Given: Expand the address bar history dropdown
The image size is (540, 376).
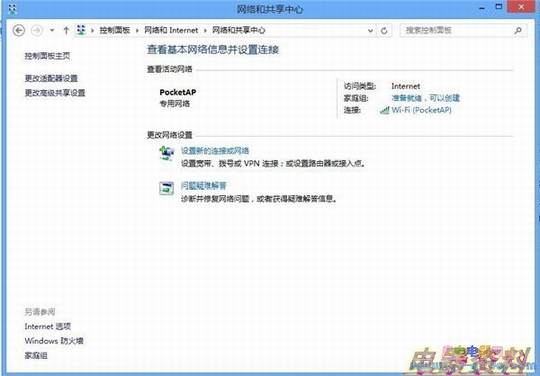Looking at the screenshot, I should point(370,31).
